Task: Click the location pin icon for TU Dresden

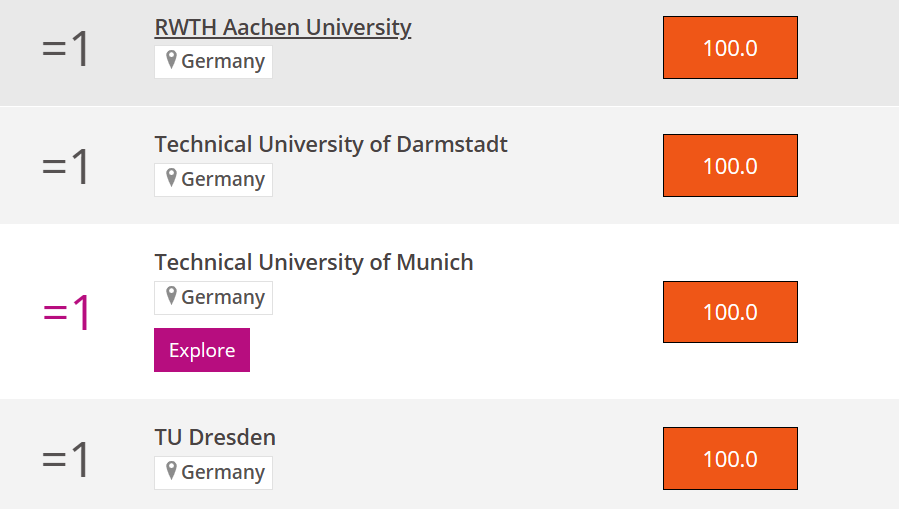Action: 171,471
